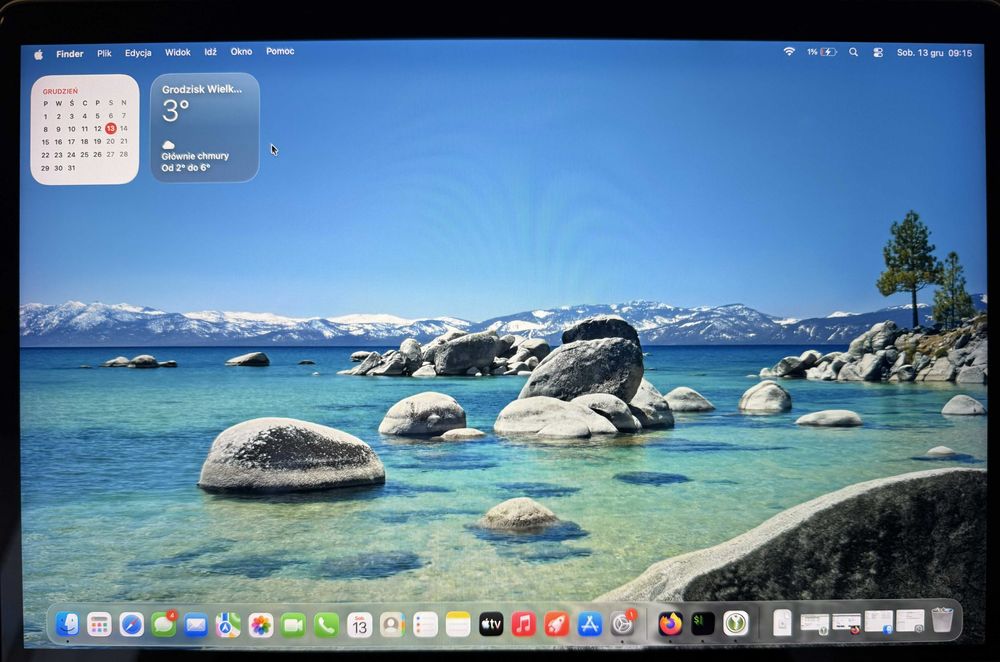Open the Launchpad apps grid in Dock
Image resolution: width=1000 pixels, height=662 pixels.
pyautogui.click(x=99, y=625)
